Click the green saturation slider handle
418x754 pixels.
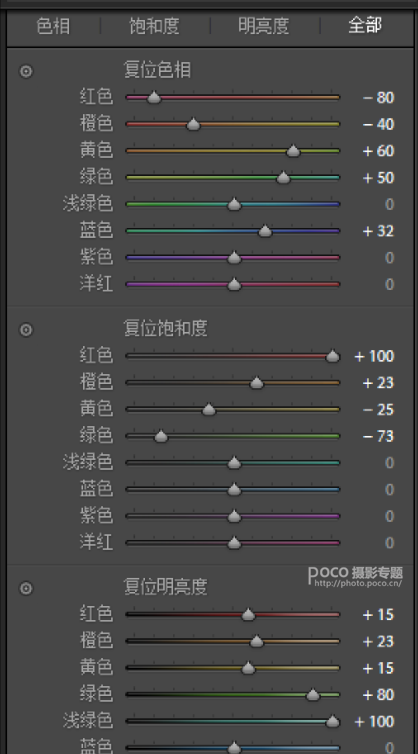click(x=161, y=437)
